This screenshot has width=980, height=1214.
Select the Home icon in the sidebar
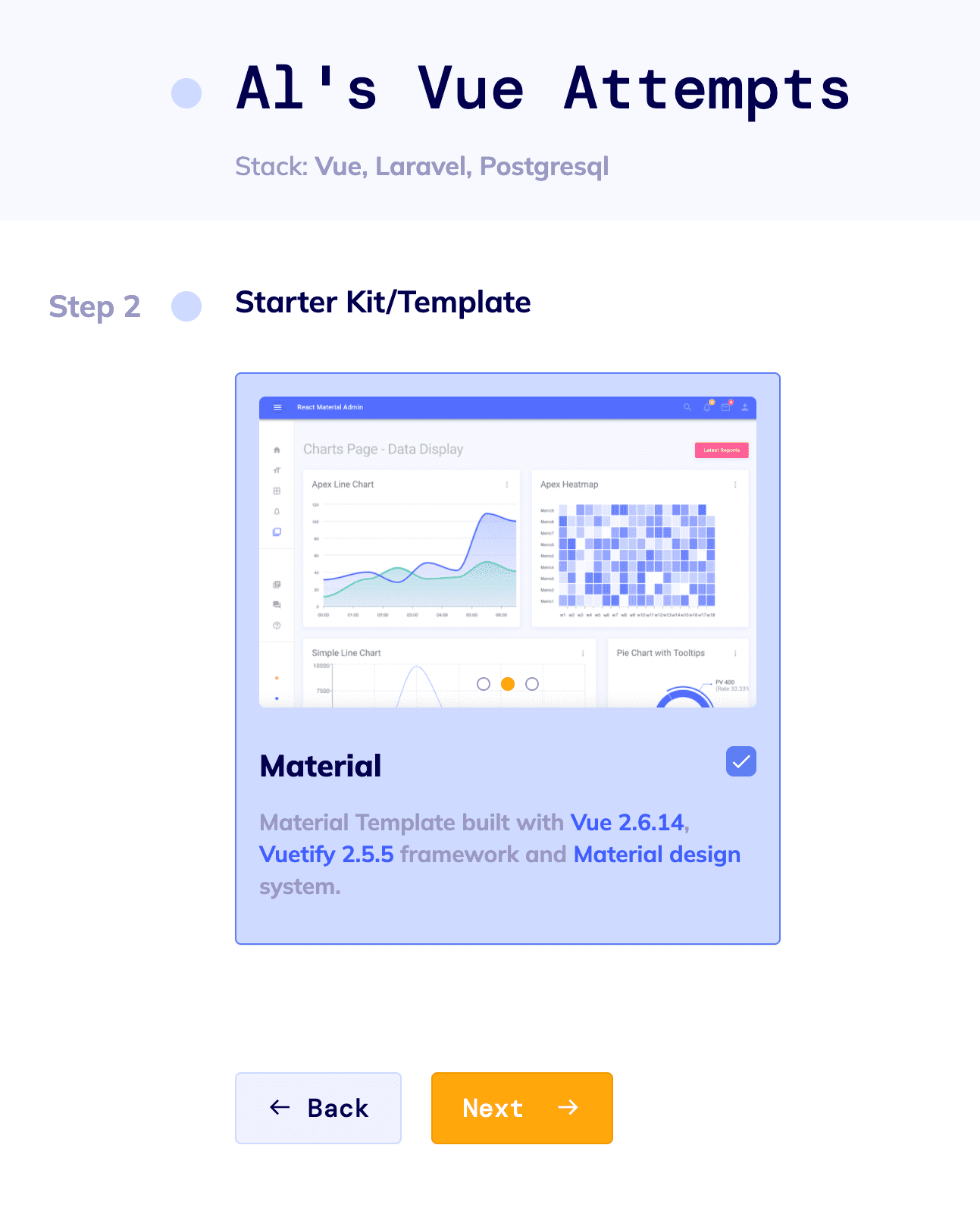click(x=277, y=450)
